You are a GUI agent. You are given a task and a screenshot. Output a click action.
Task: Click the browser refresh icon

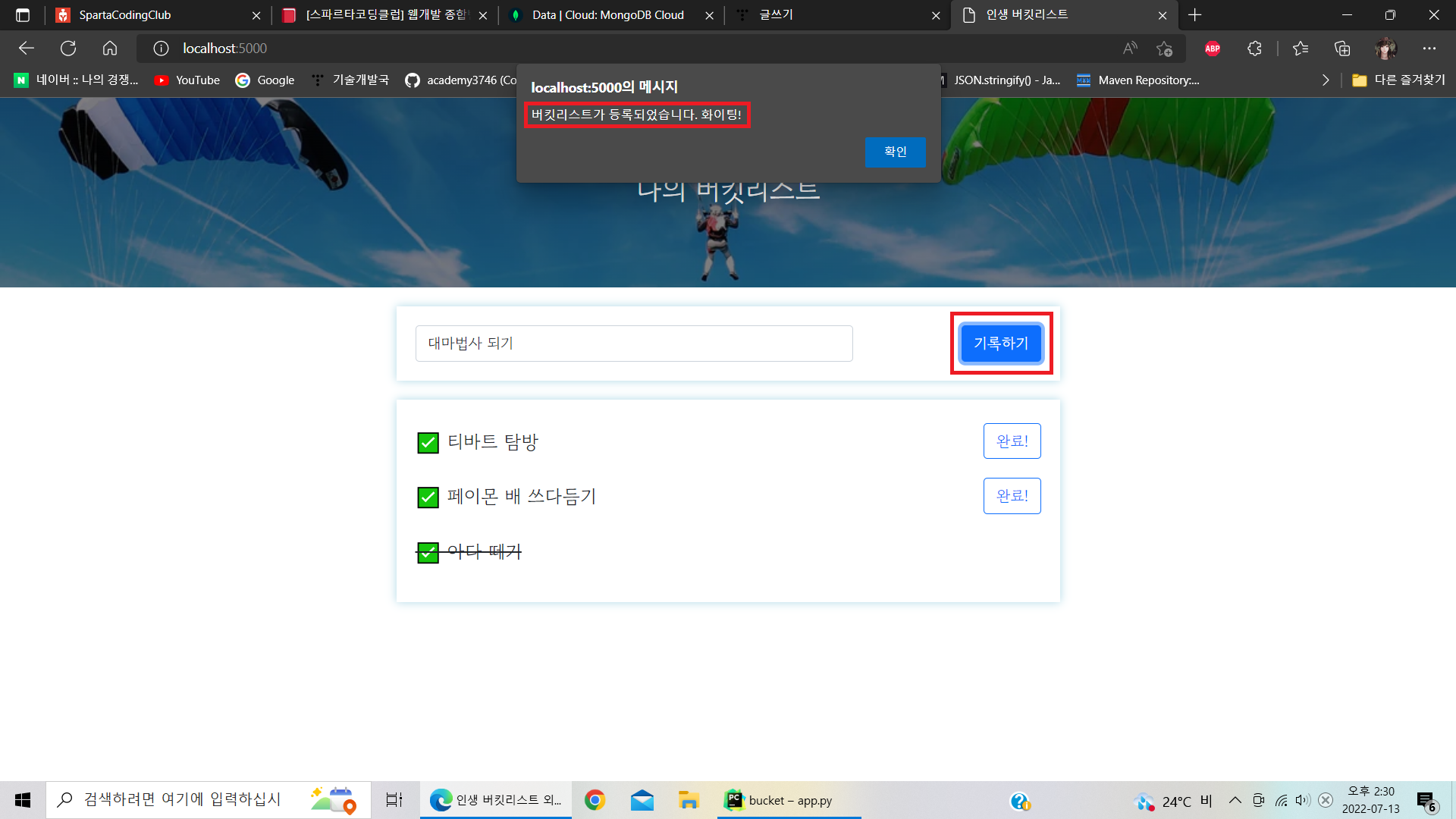68,49
